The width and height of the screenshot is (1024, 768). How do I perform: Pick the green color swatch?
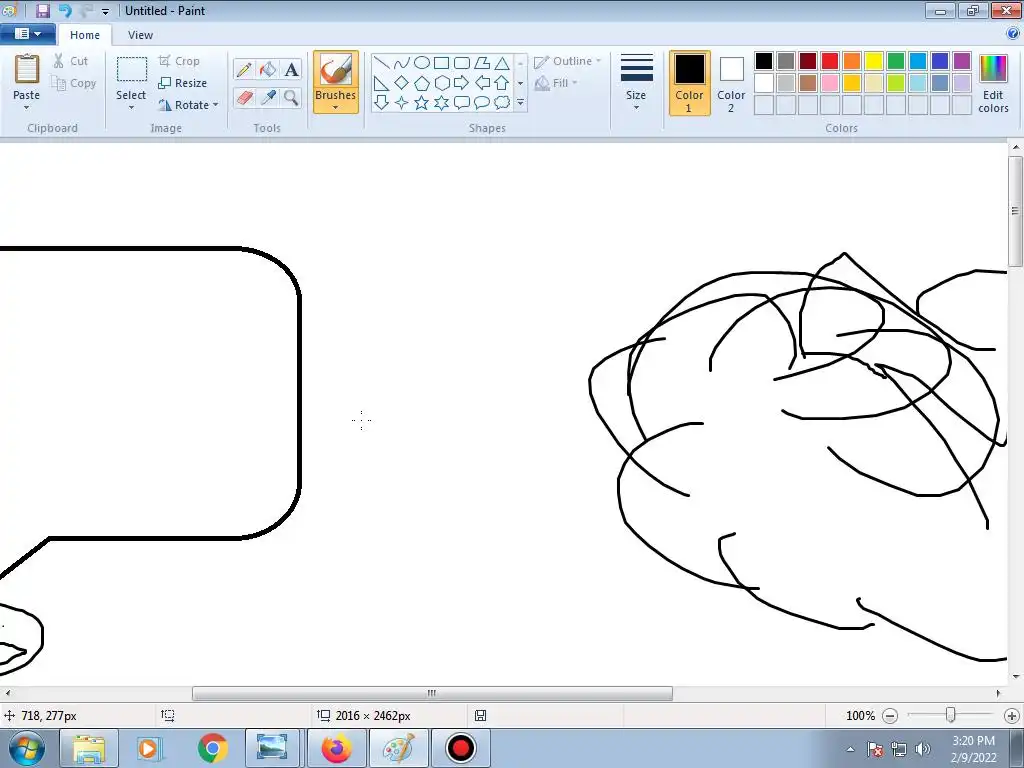896,61
